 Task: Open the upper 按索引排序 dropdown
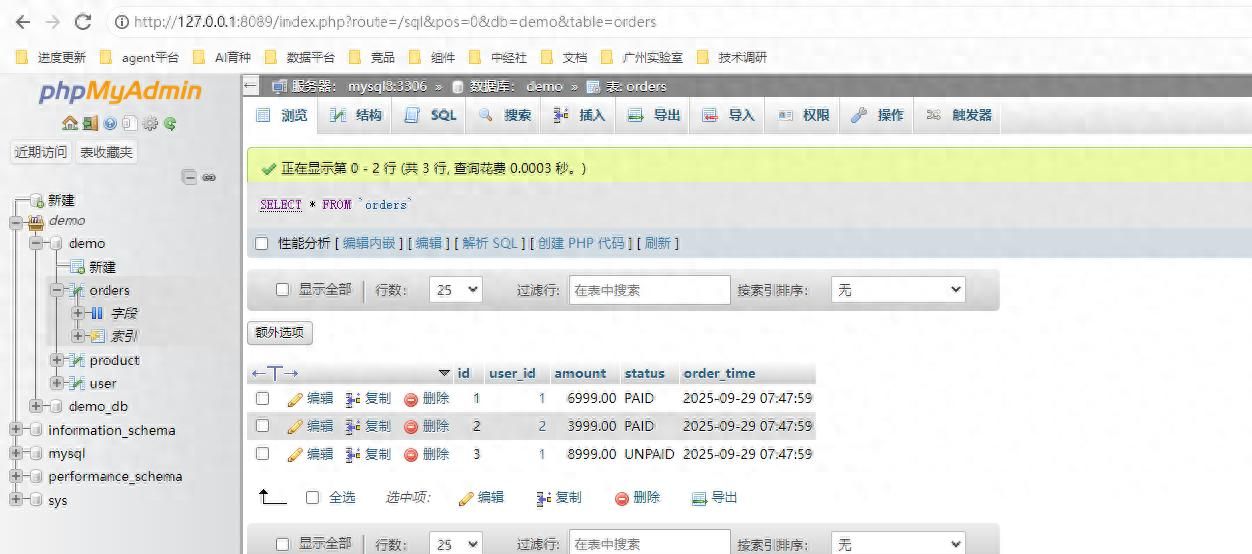899,290
